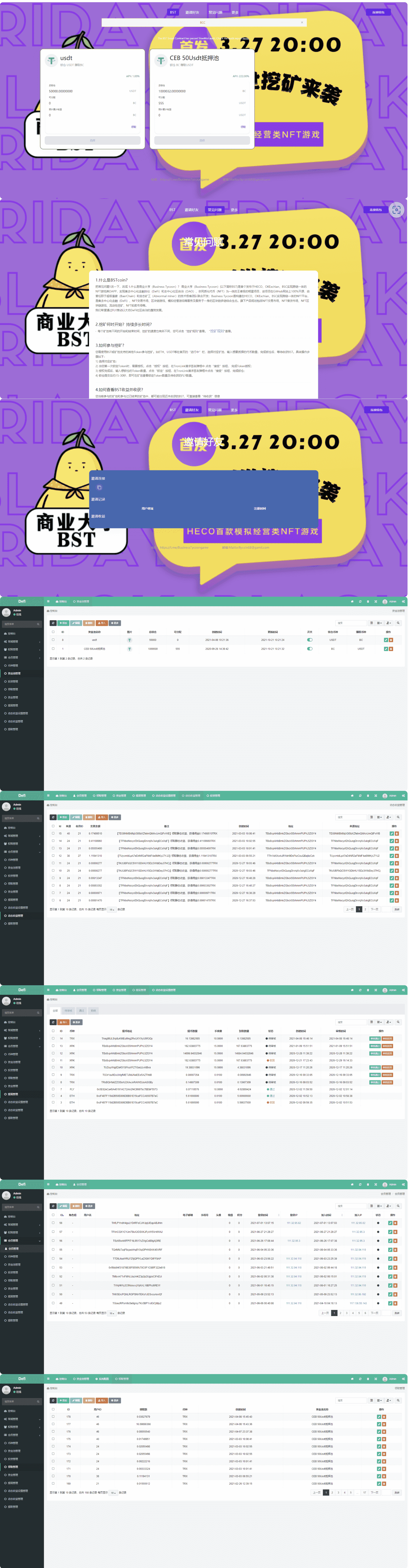Tick the select-all checkbox in the 审核通过 table header

pos(53,1031)
